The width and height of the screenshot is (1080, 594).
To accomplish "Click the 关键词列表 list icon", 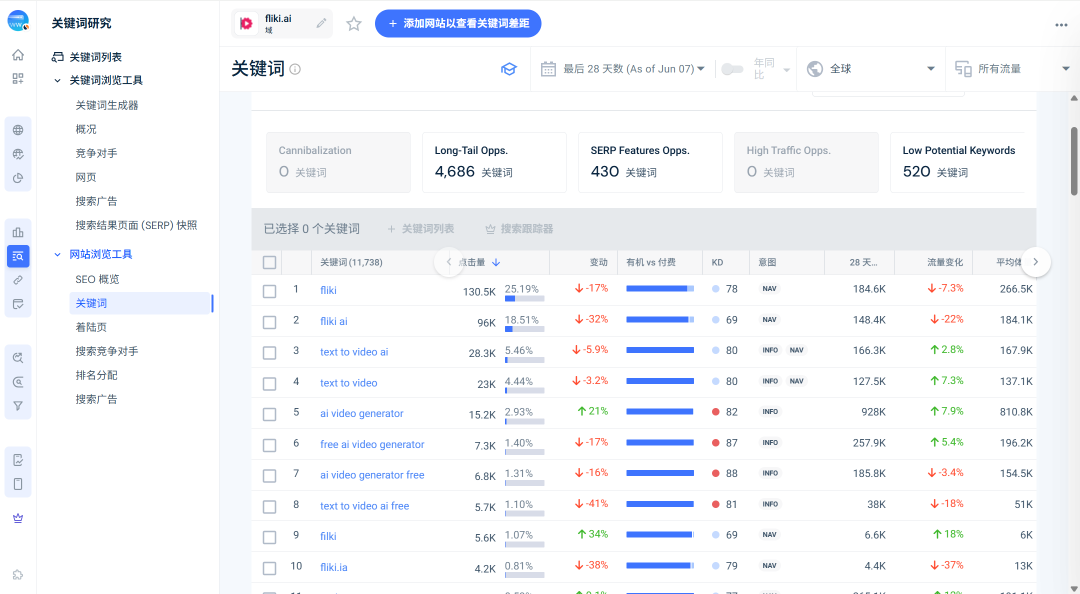I will coord(58,57).
